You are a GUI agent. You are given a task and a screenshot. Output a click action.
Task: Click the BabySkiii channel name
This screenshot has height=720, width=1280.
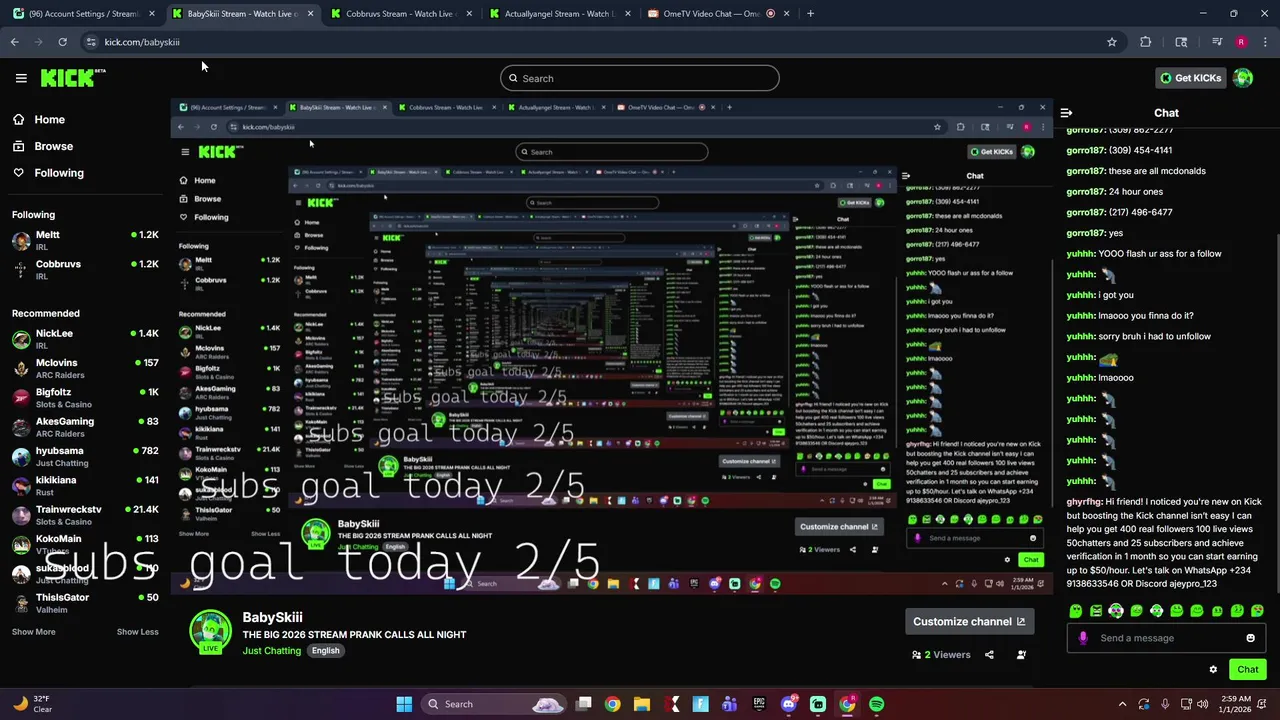tap(272, 618)
